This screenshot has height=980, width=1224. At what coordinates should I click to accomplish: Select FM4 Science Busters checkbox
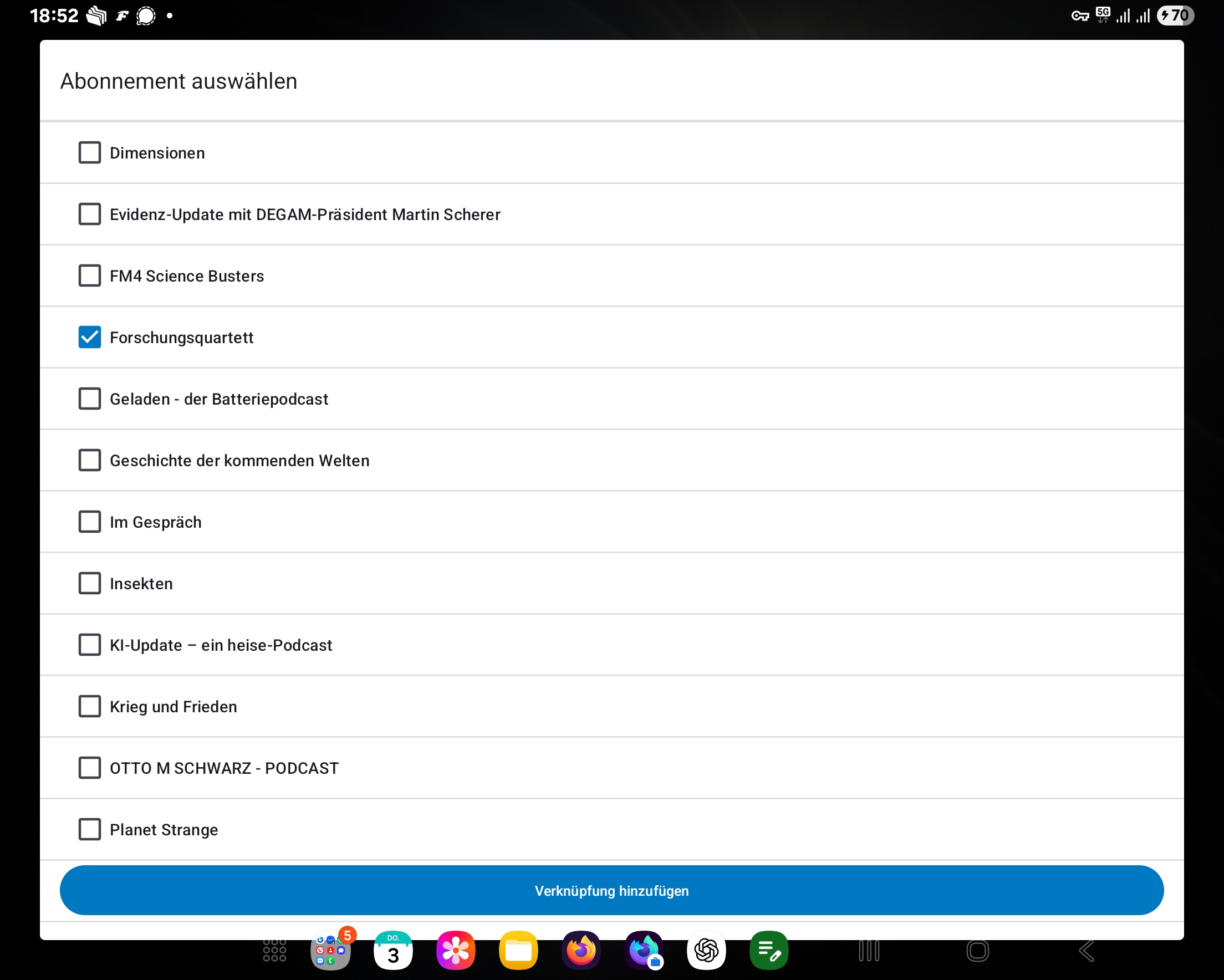90,276
